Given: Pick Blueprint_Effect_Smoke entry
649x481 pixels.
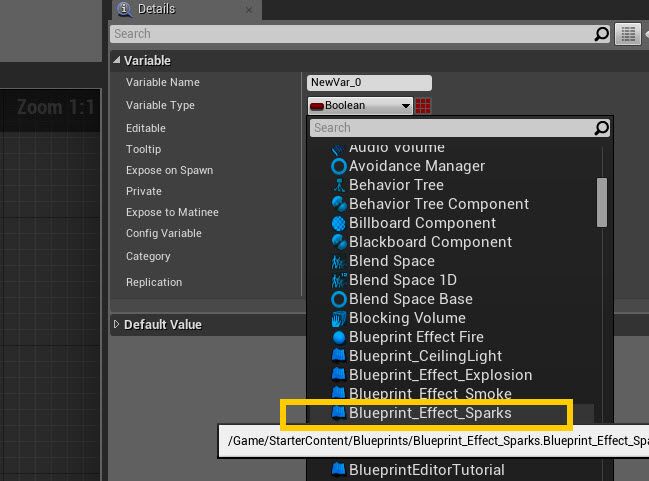Looking at the screenshot, I should (430, 393).
